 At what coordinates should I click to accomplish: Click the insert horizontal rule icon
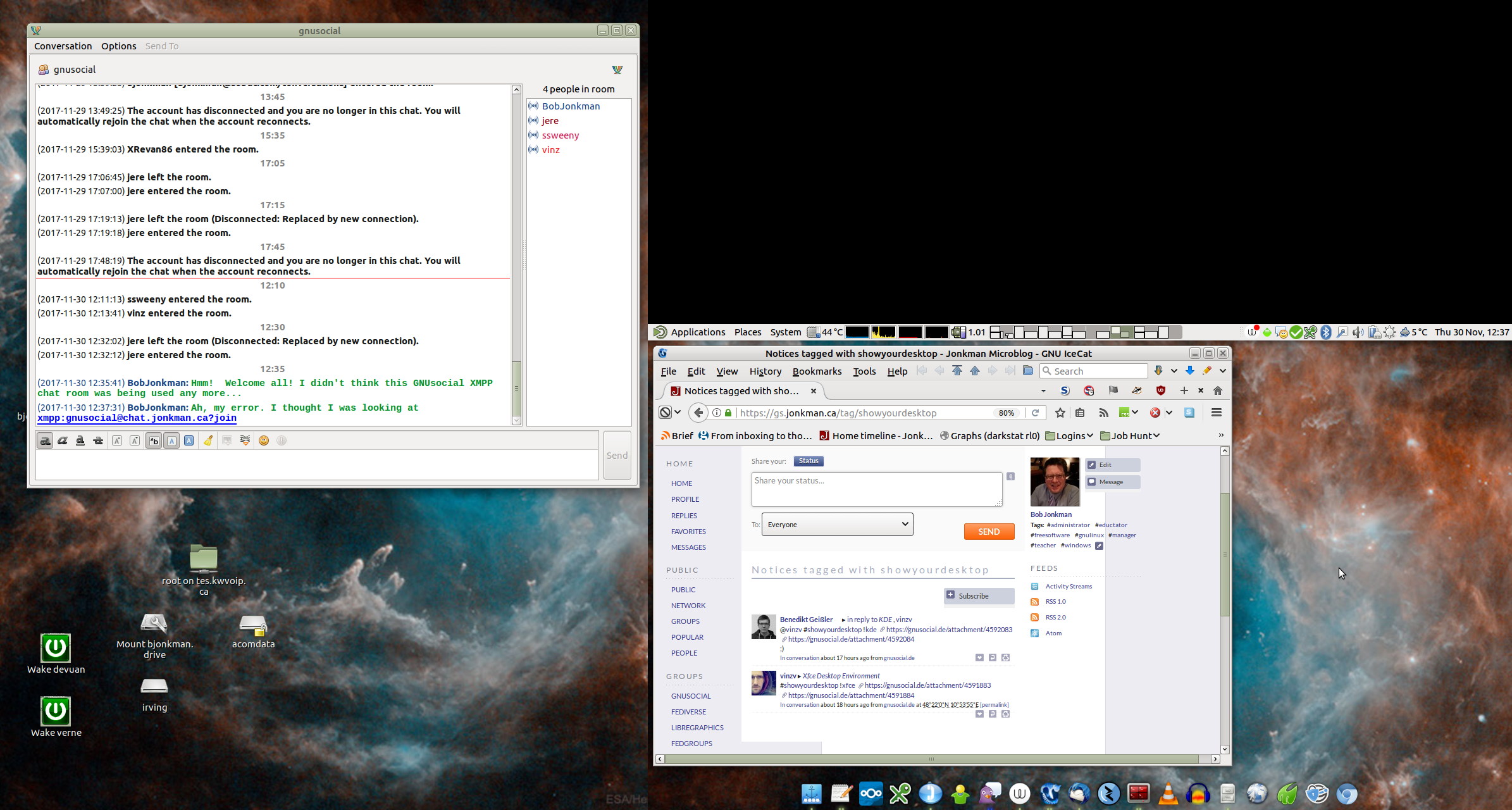(245, 441)
